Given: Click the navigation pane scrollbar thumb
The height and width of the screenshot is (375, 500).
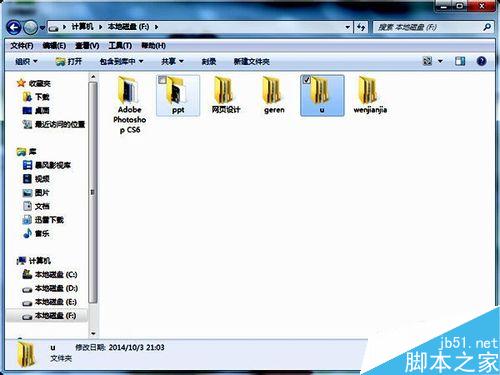Looking at the screenshot, I should pos(93,192).
